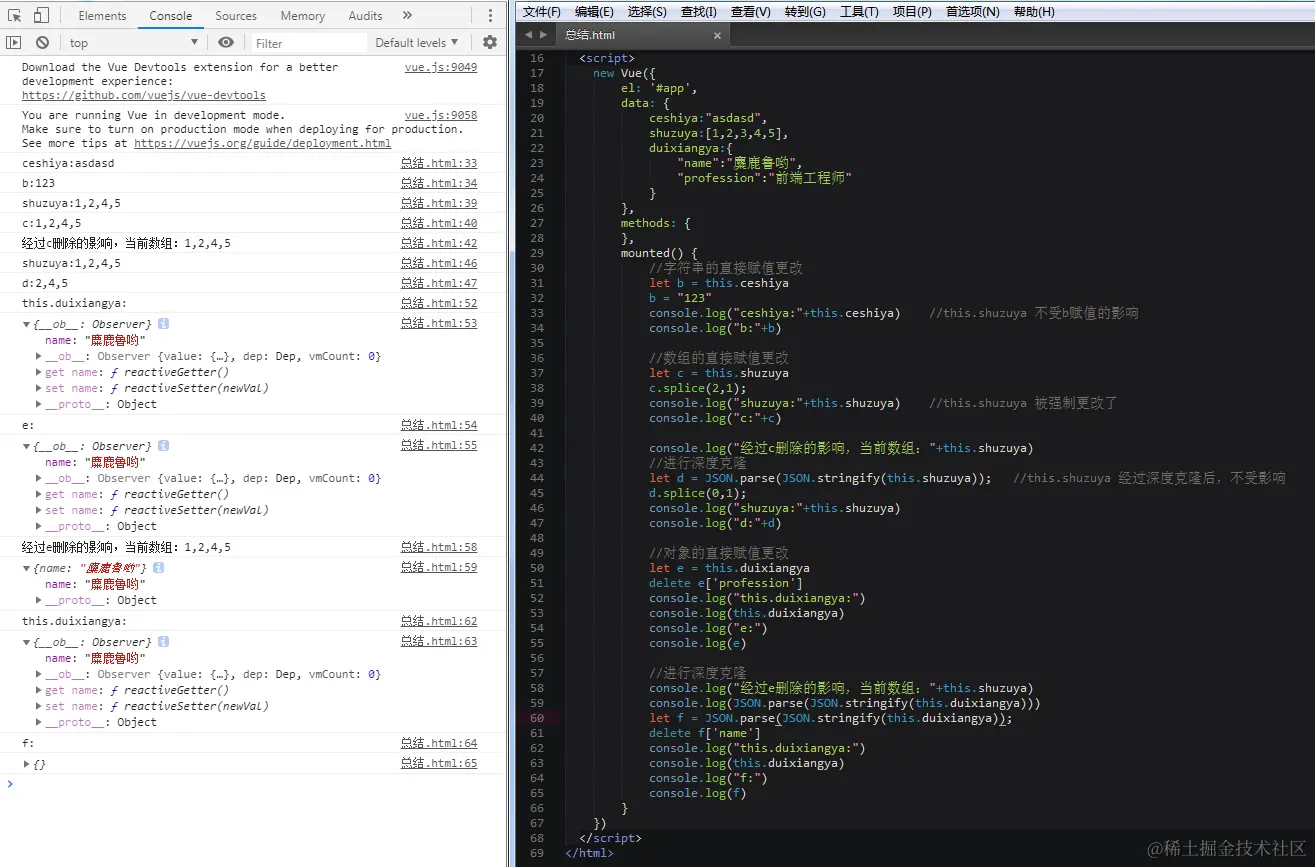Open the vue-devtools GitHub link

click(x=144, y=96)
